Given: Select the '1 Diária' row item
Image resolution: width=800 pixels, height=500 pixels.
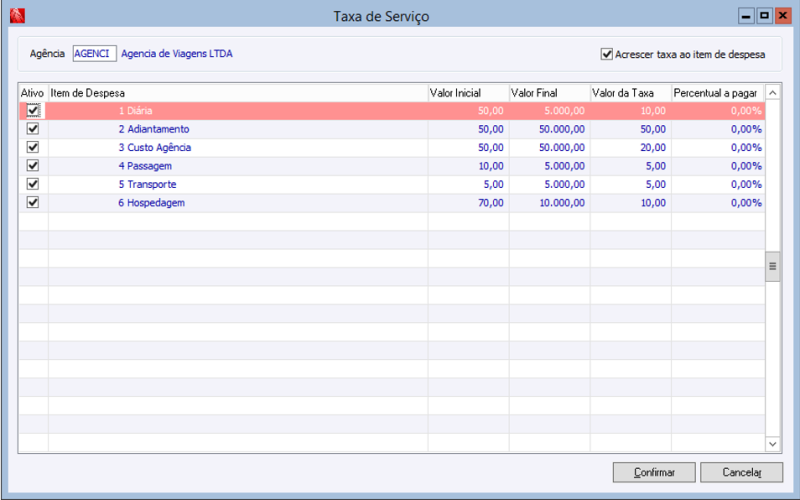Looking at the screenshot, I should (135, 111).
